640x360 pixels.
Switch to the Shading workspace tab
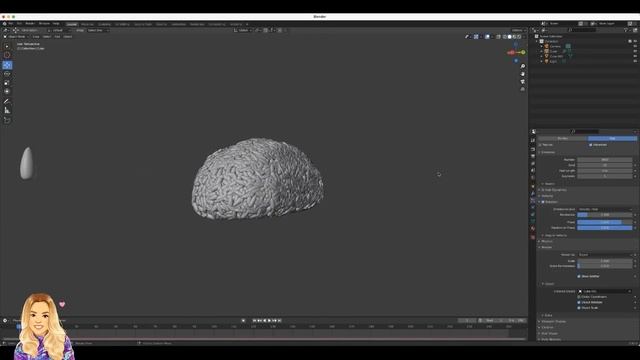pos(161,24)
